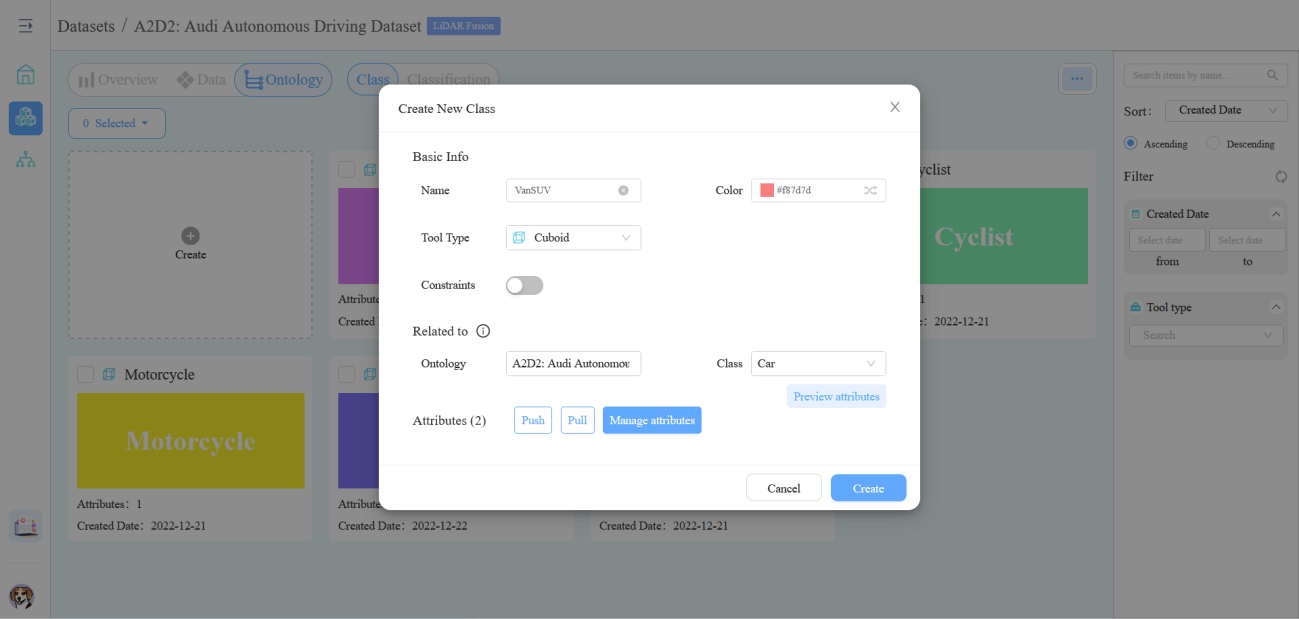This screenshot has height=619, width=1299.
Task: Click the refresh icon next to Filter
Action: (1281, 177)
